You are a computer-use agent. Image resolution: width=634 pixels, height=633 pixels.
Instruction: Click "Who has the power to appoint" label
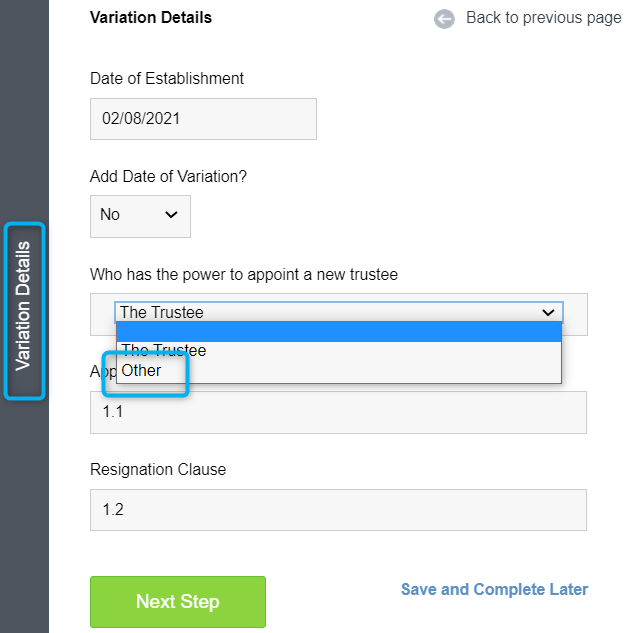tap(244, 274)
